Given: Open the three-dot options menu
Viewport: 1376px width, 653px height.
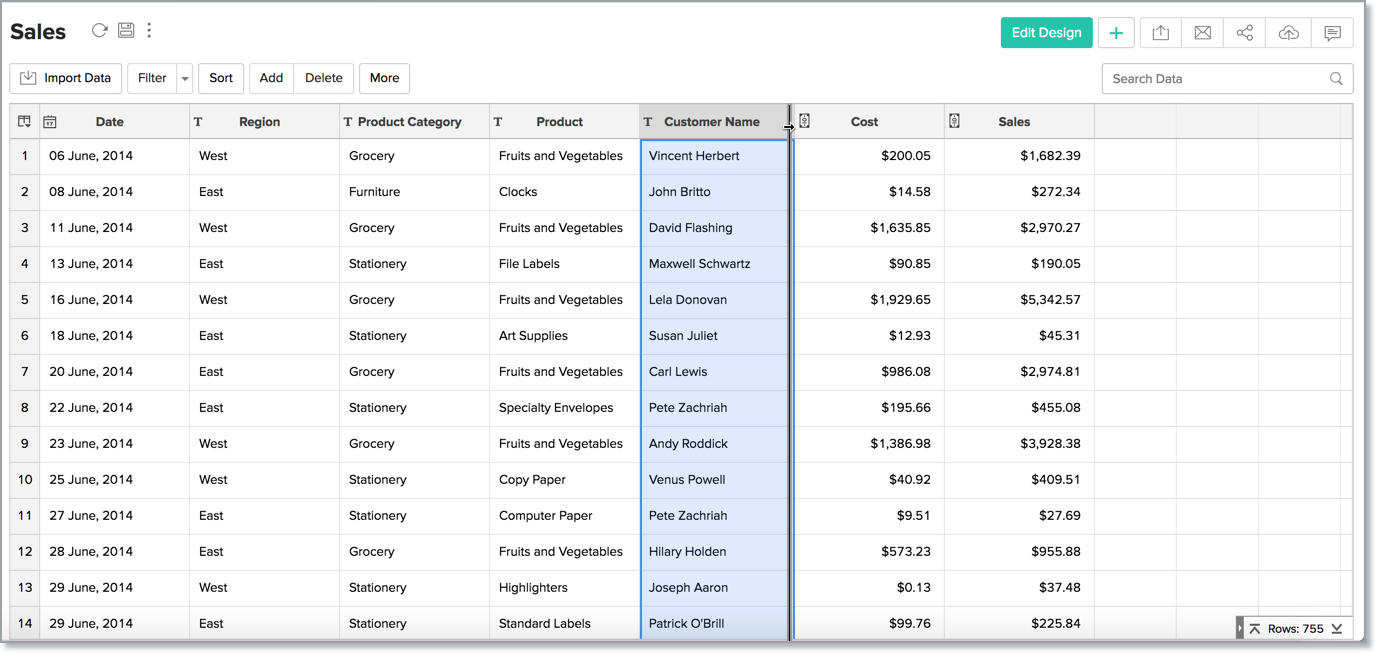Looking at the screenshot, I should click(x=149, y=30).
